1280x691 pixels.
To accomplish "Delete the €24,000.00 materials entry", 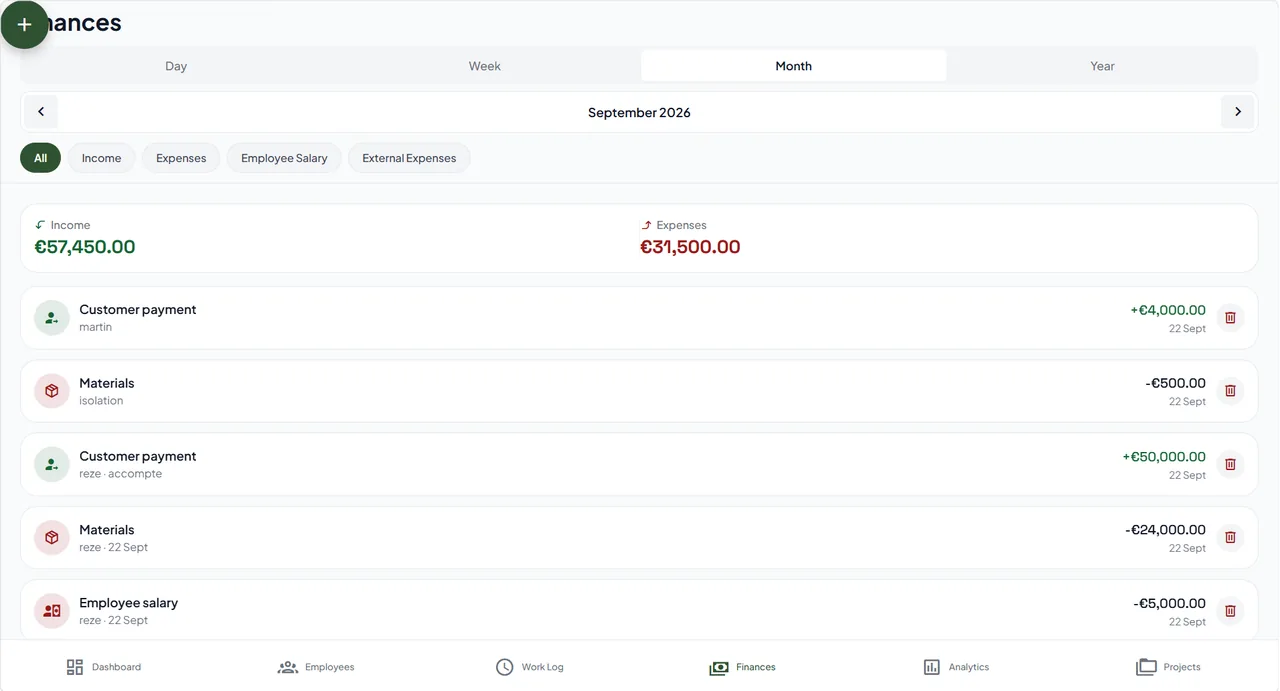I will pyautogui.click(x=1230, y=537).
